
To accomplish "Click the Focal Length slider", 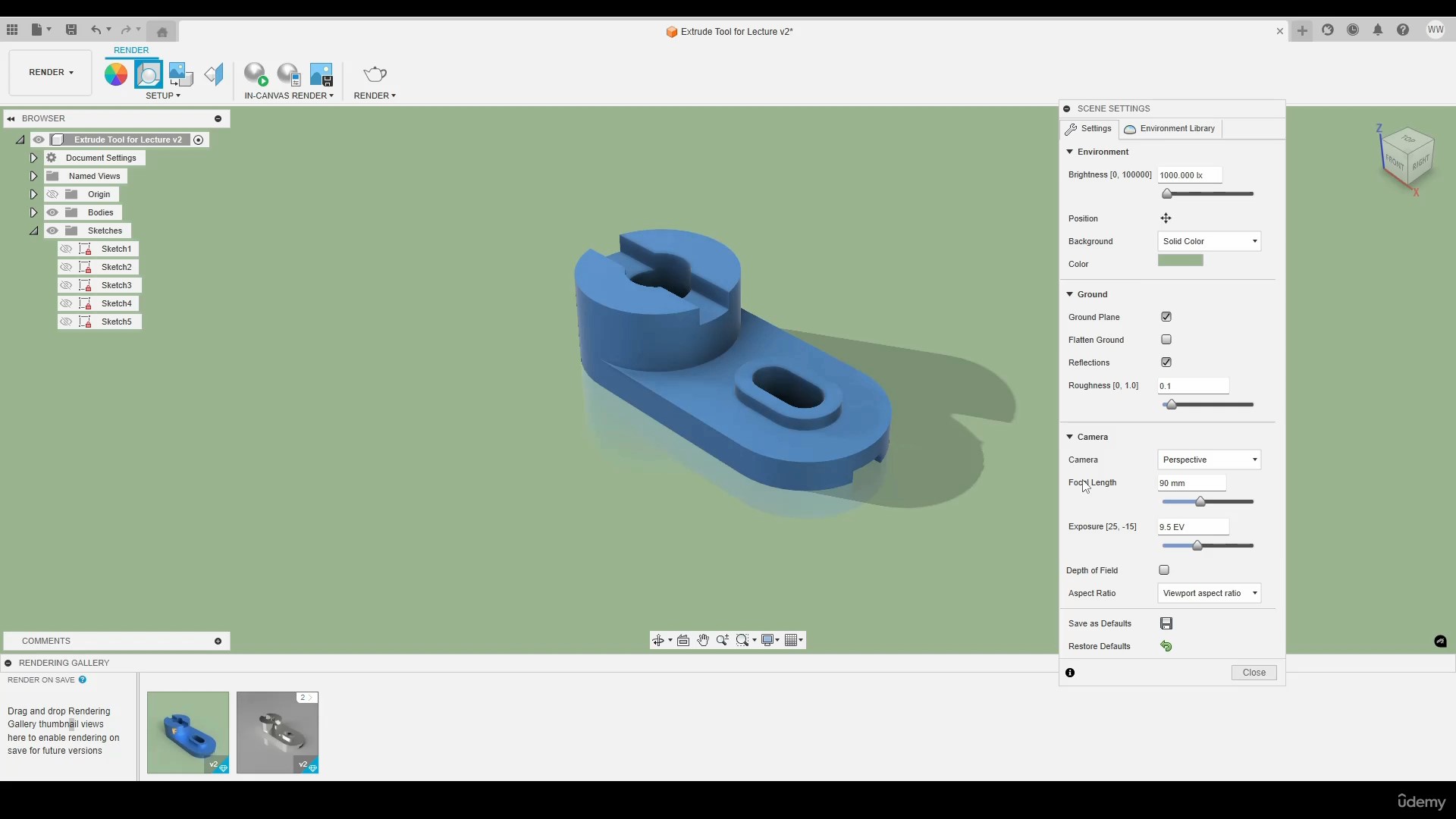I will [1207, 502].
